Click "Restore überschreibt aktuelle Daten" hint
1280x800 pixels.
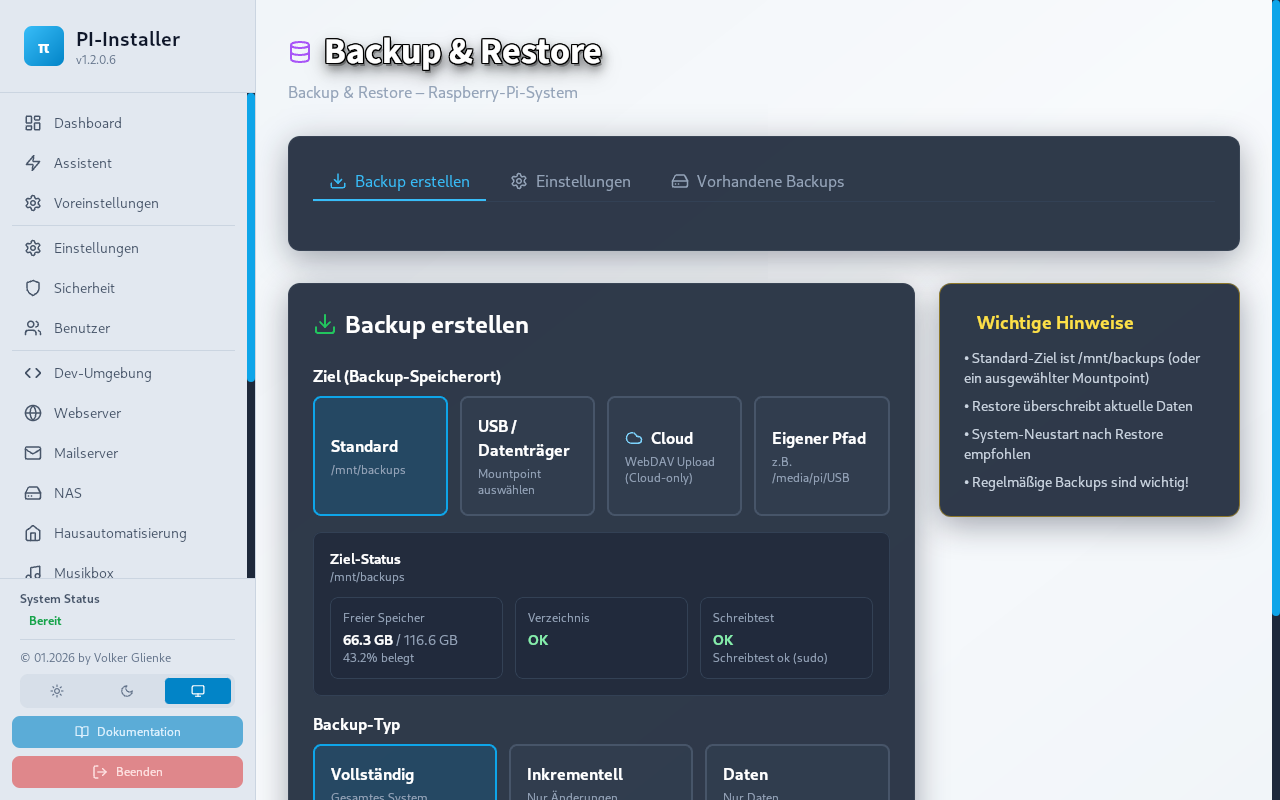pos(1078,406)
